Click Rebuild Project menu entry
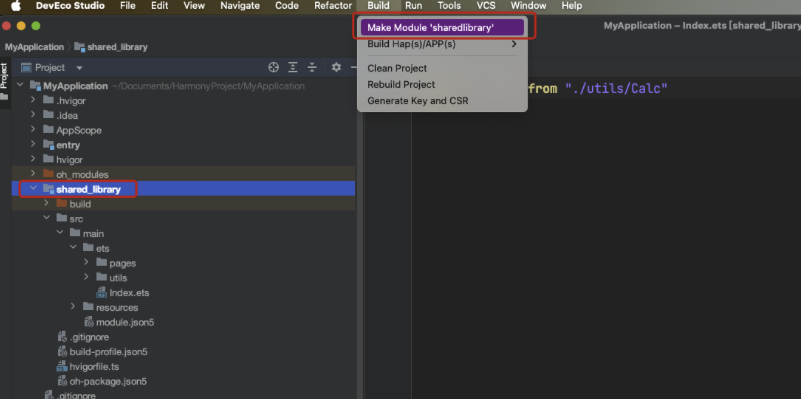The image size is (801, 399). tap(401, 84)
